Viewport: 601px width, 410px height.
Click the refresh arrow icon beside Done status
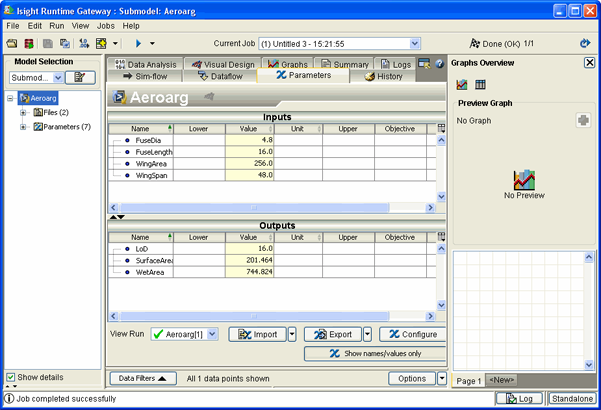[x=585, y=44]
